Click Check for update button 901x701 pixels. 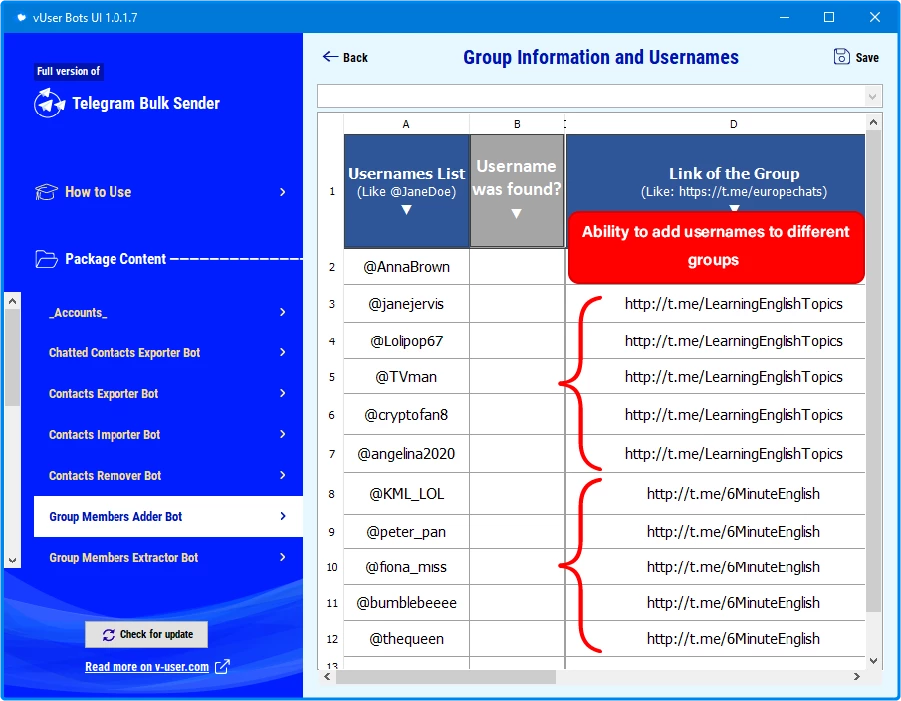[147, 634]
